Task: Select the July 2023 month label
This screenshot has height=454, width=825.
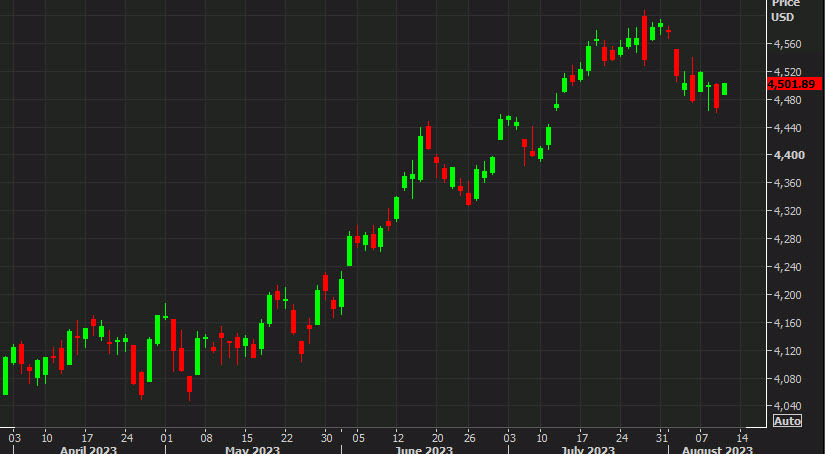Action: 588,450
